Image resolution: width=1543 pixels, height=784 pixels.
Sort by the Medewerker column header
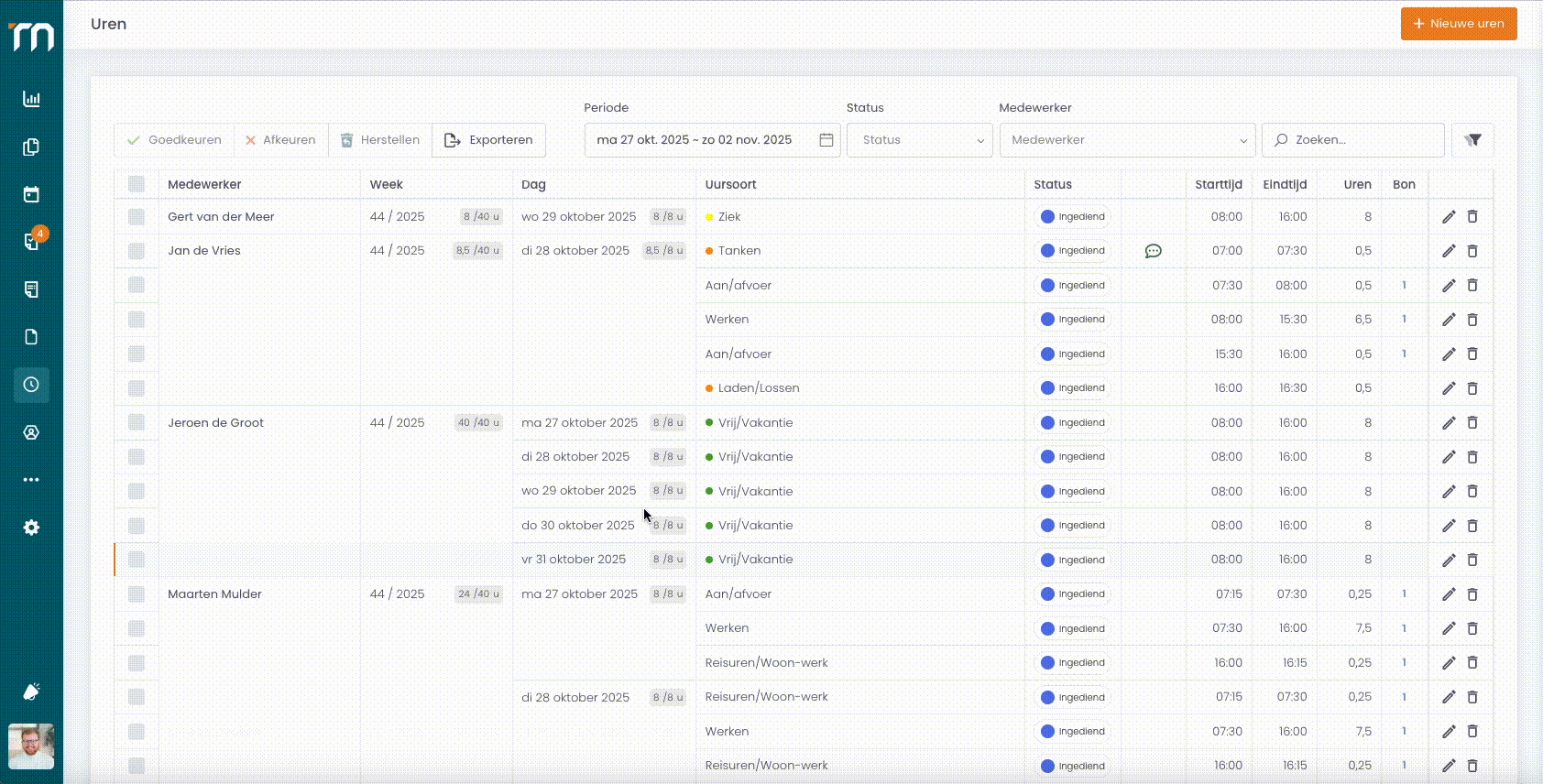[x=204, y=184]
